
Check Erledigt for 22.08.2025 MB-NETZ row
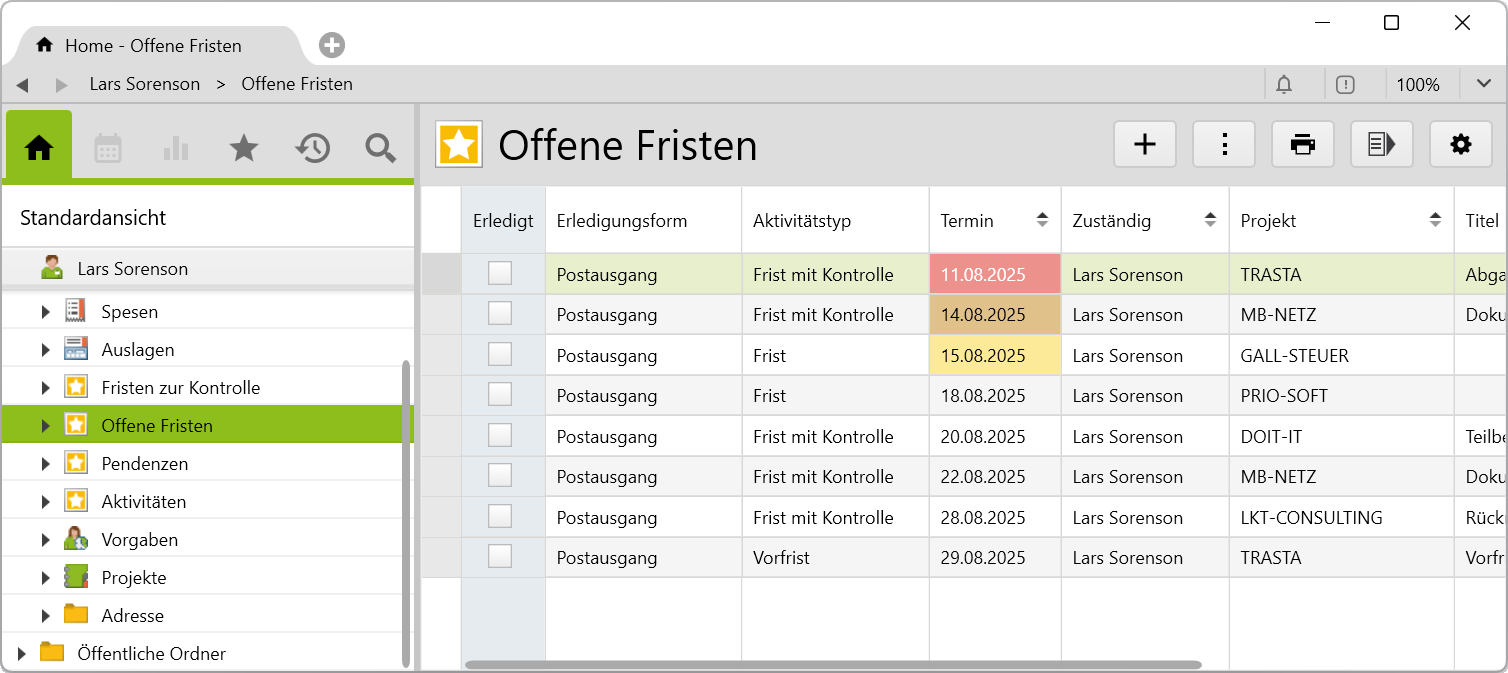500,475
